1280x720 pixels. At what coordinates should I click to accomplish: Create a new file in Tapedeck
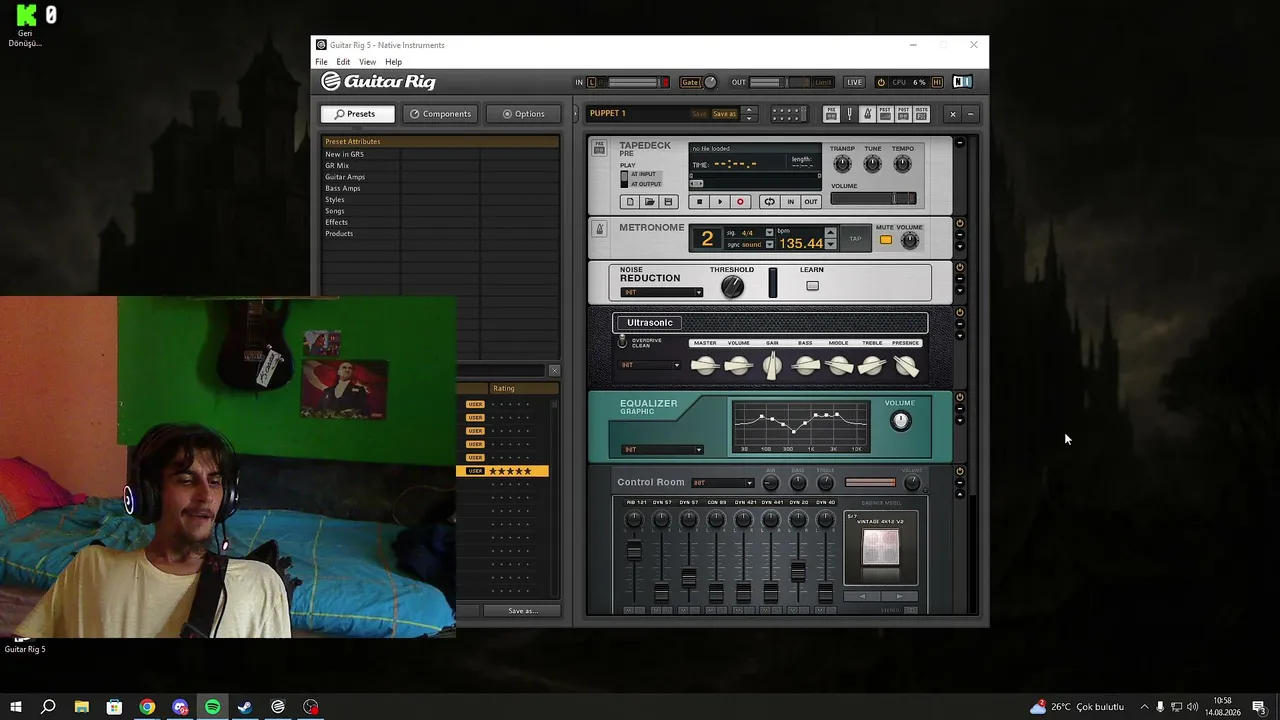pos(630,202)
